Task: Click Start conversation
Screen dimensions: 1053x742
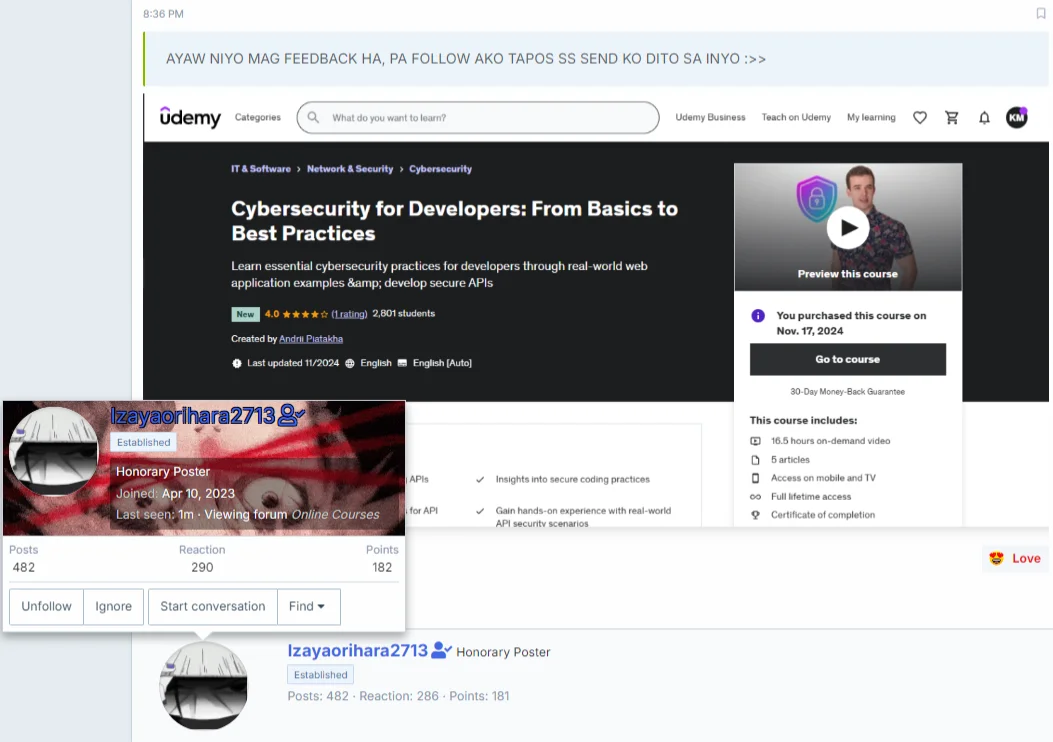Action: [212, 606]
